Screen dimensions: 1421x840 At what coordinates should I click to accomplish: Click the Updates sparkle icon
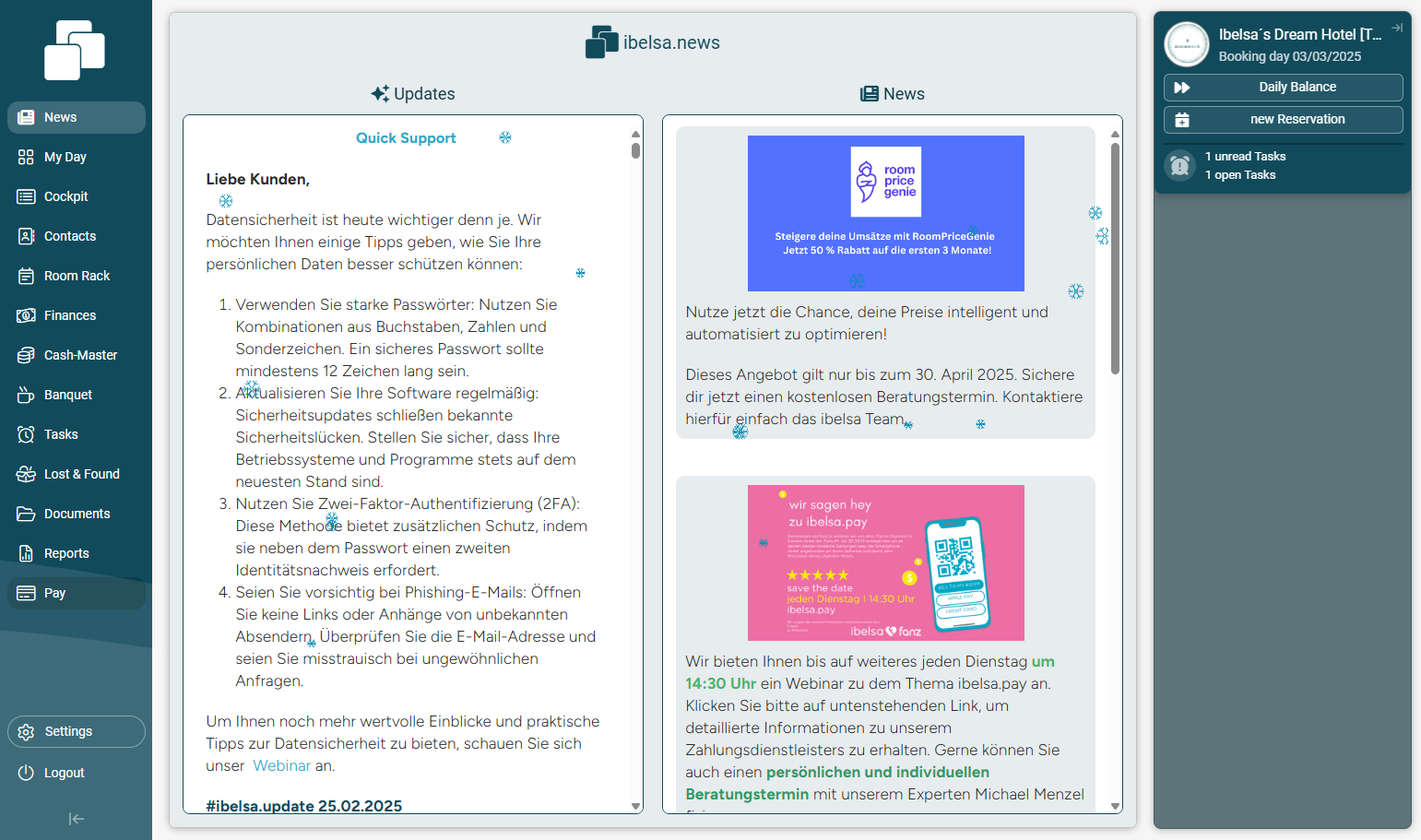(380, 94)
